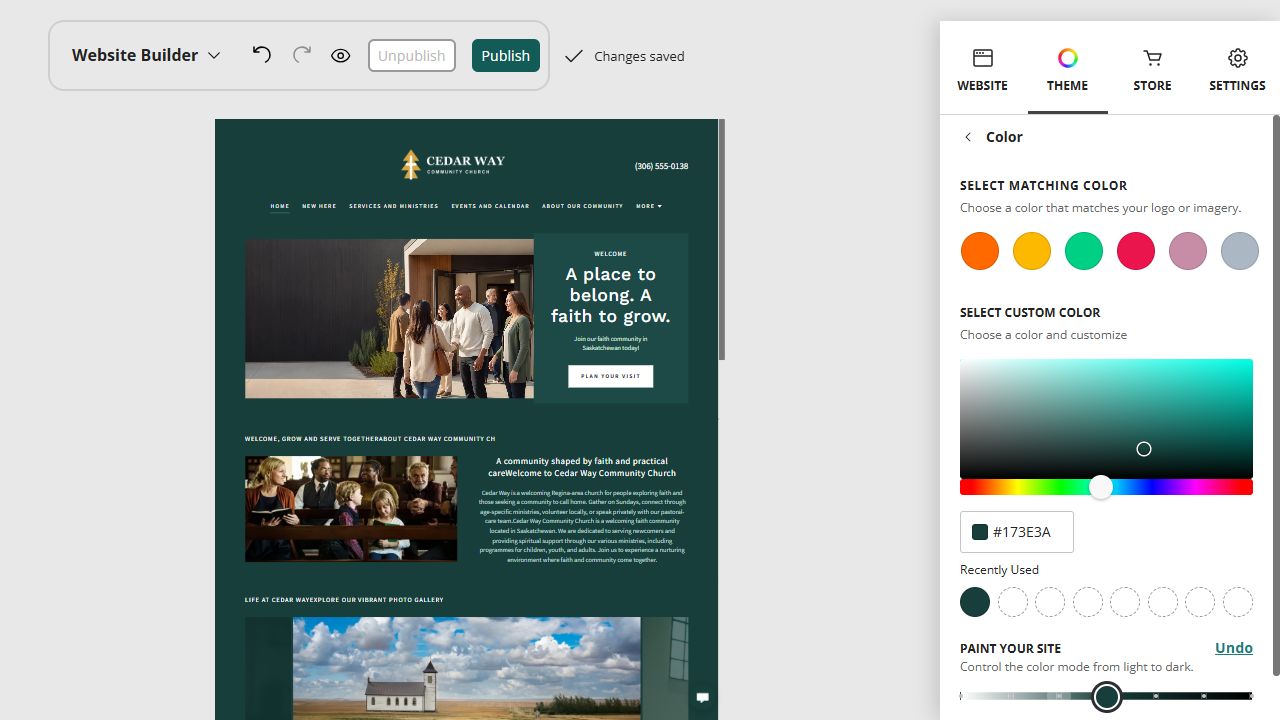Click the Plan Your Visit button
1280x720 pixels.
pos(611,376)
